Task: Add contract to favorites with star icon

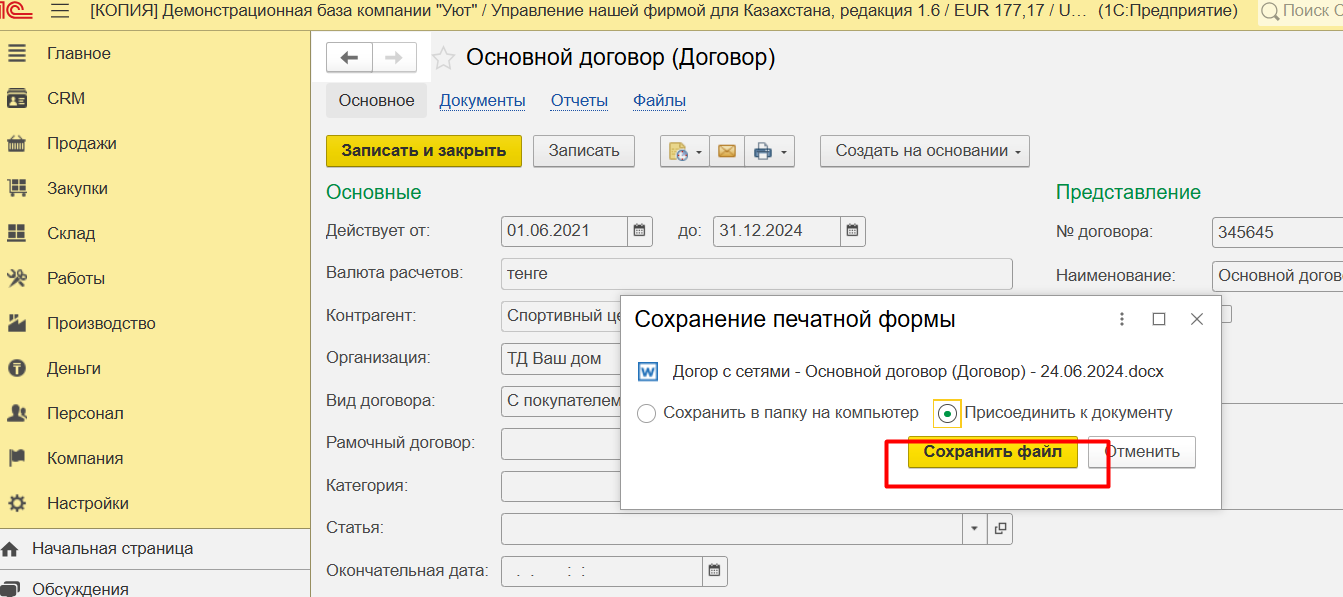Action: pos(443,59)
